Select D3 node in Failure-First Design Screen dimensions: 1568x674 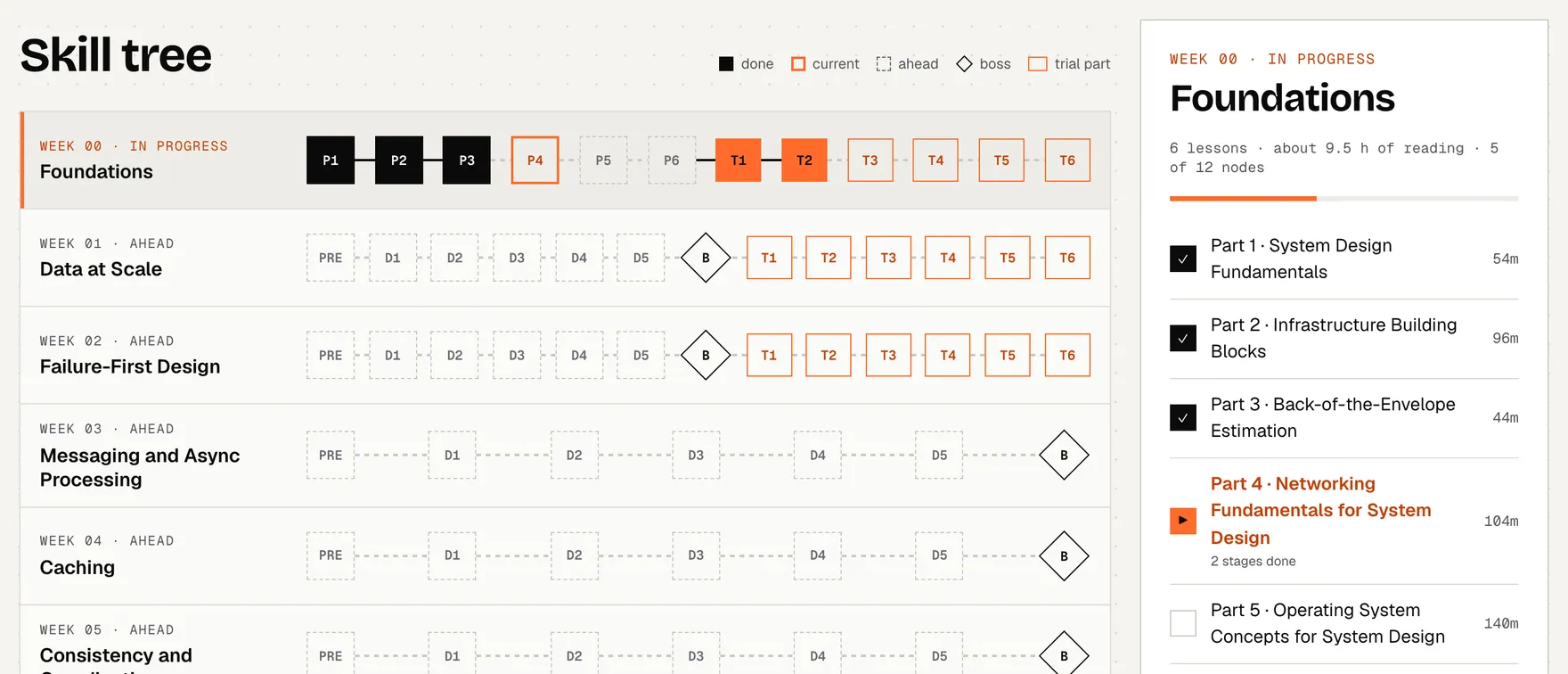(517, 355)
